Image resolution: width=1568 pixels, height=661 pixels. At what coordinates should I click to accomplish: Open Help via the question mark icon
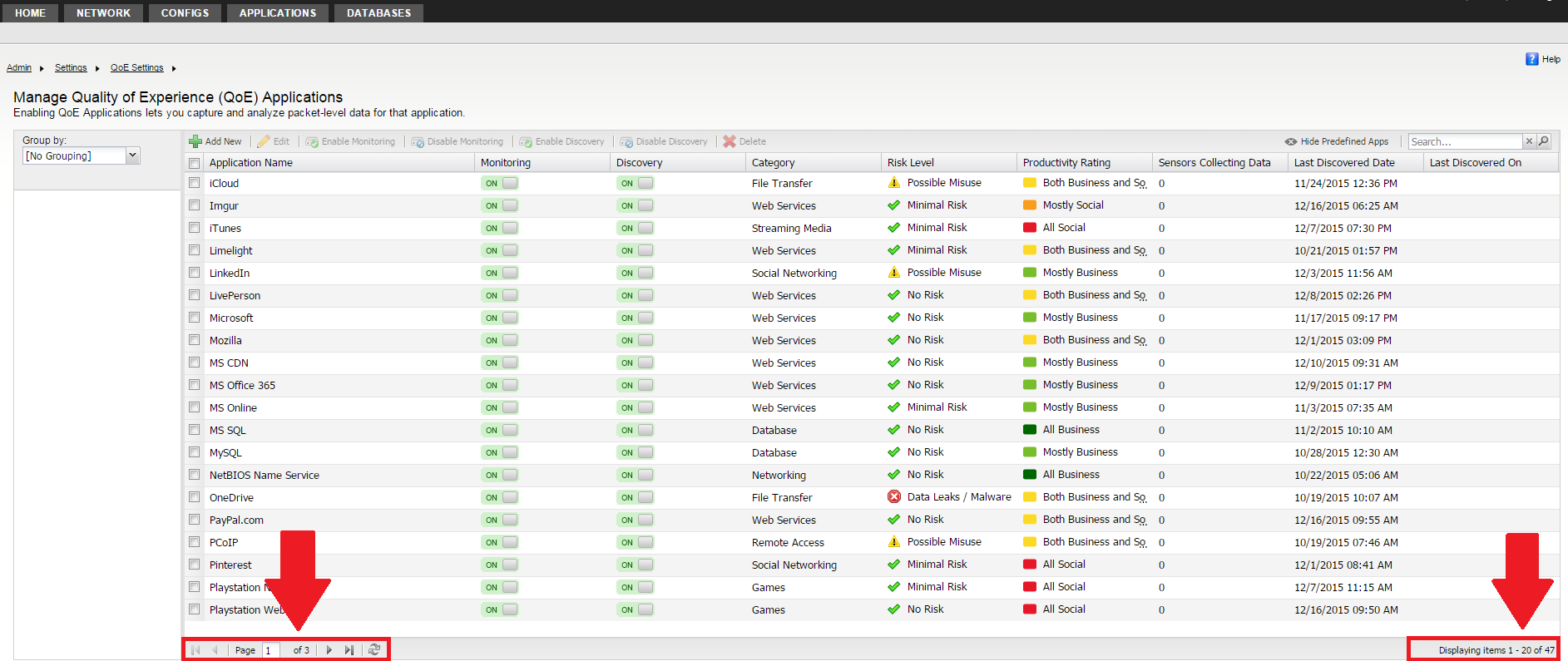(x=1532, y=59)
